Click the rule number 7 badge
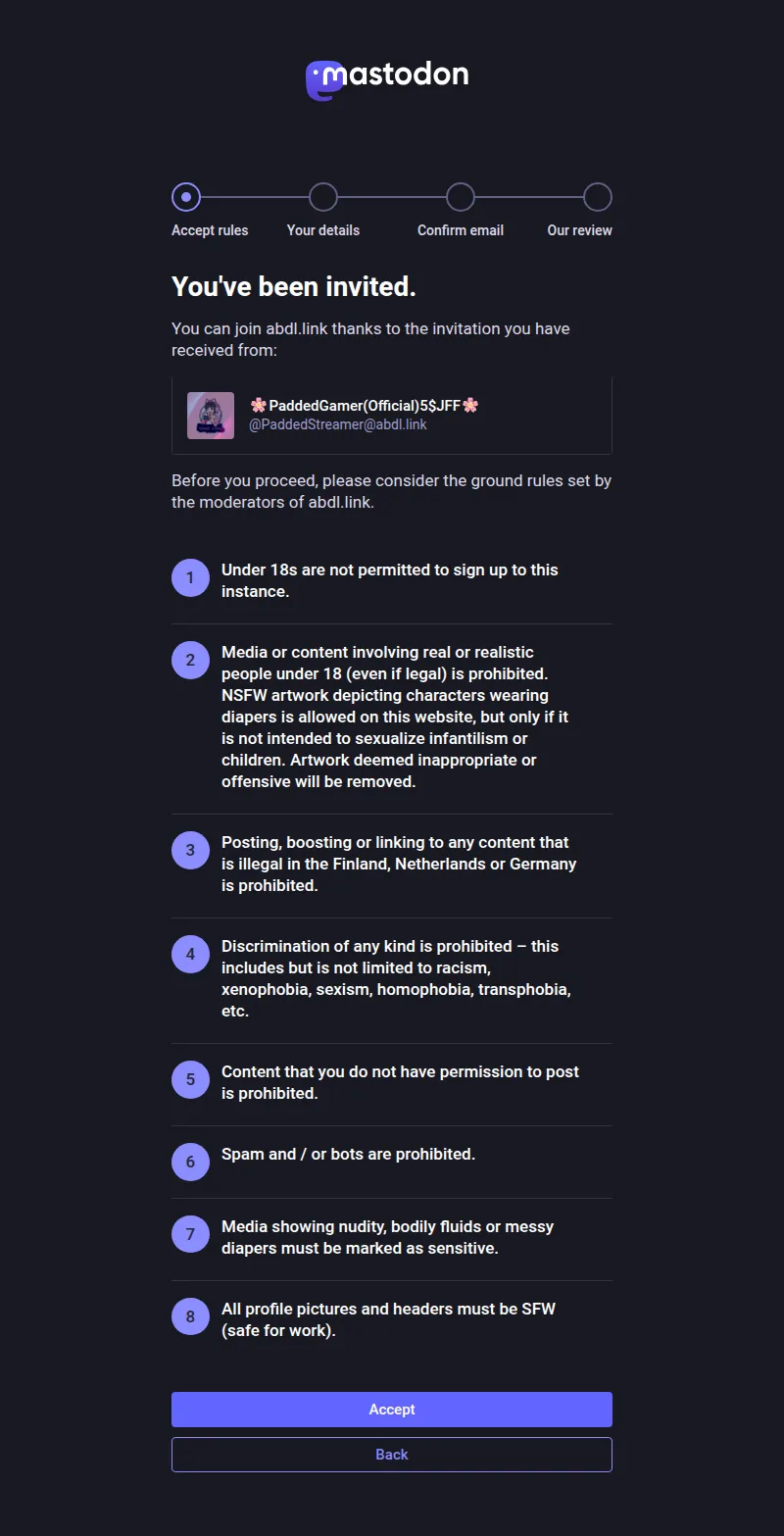 tap(190, 1235)
